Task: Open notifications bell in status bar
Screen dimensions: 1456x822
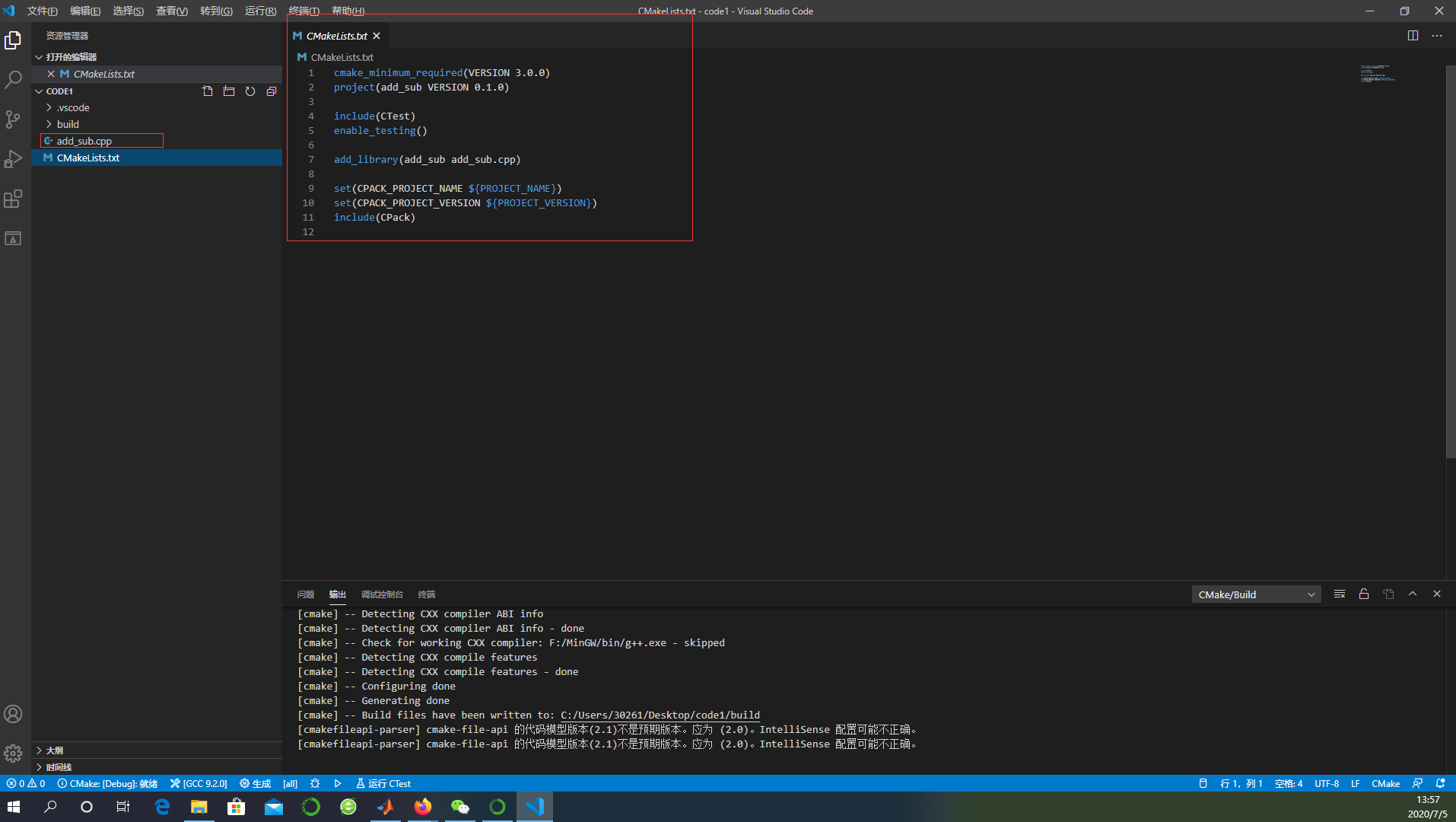Action: click(x=1440, y=783)
